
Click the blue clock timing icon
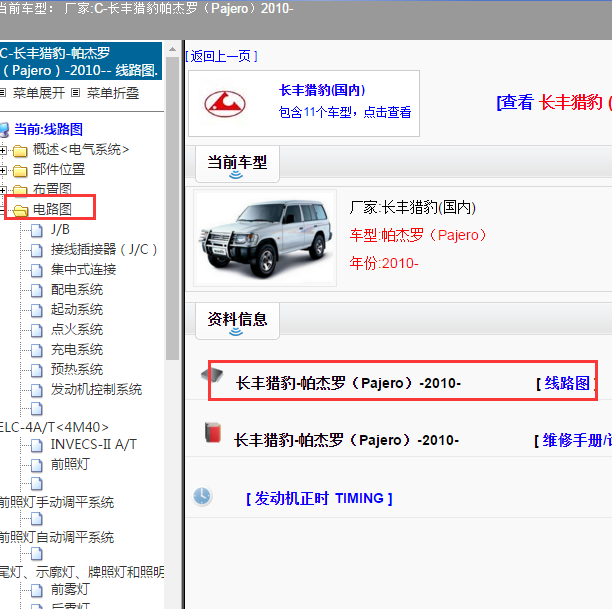pos(202,496)
